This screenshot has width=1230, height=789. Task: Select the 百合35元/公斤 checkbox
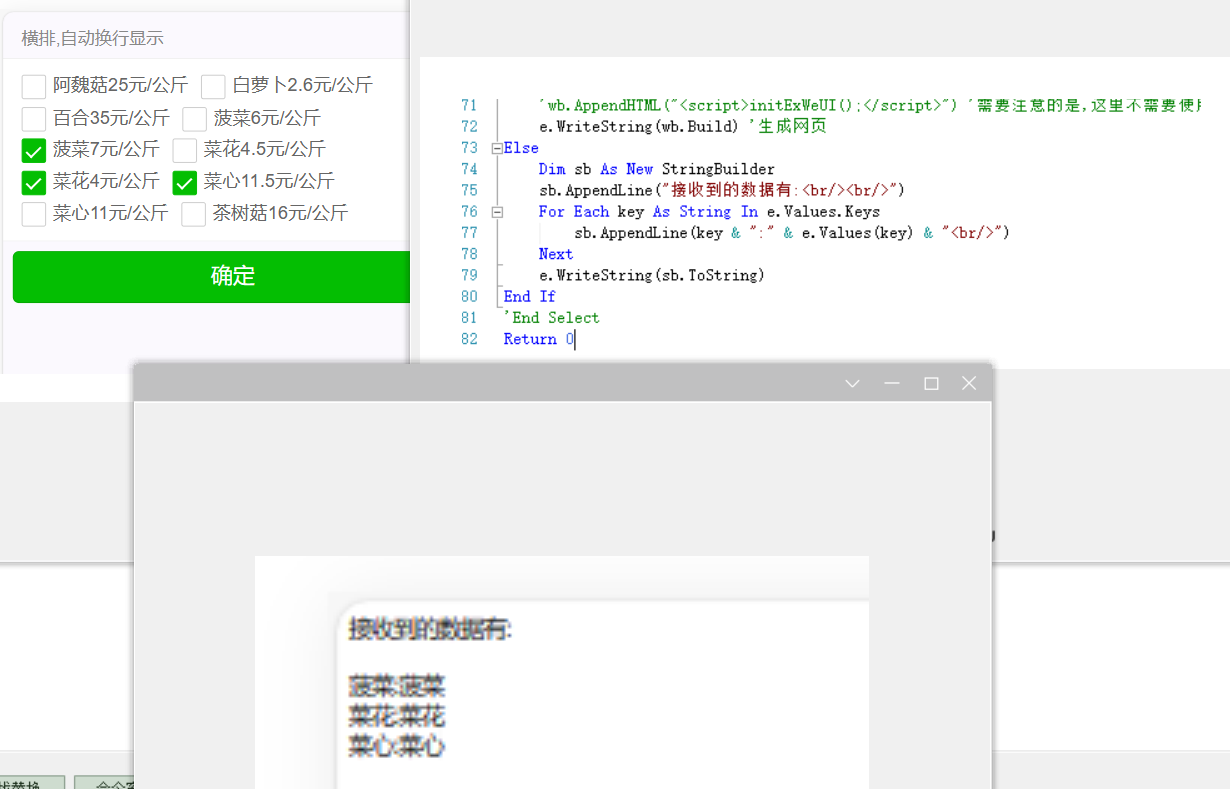[34, 119]
